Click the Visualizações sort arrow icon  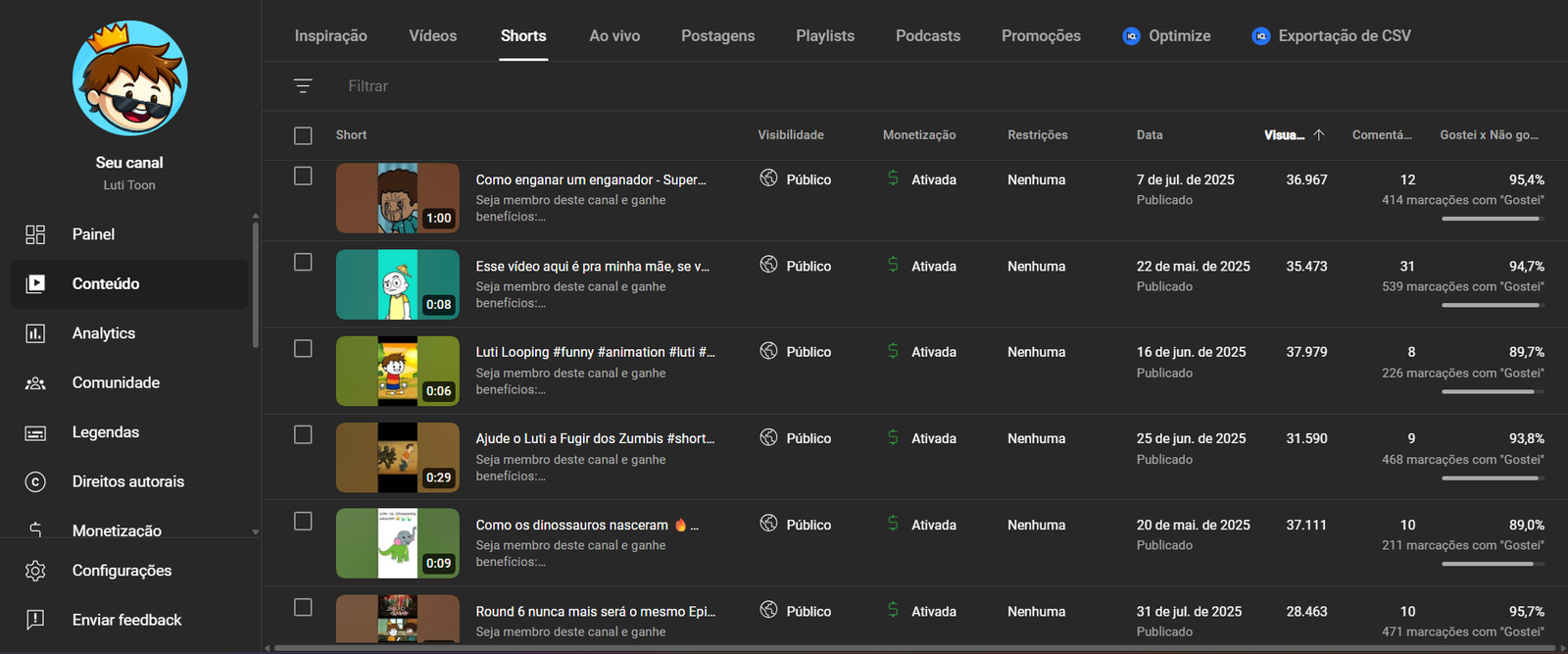(x=1319, y=135)
